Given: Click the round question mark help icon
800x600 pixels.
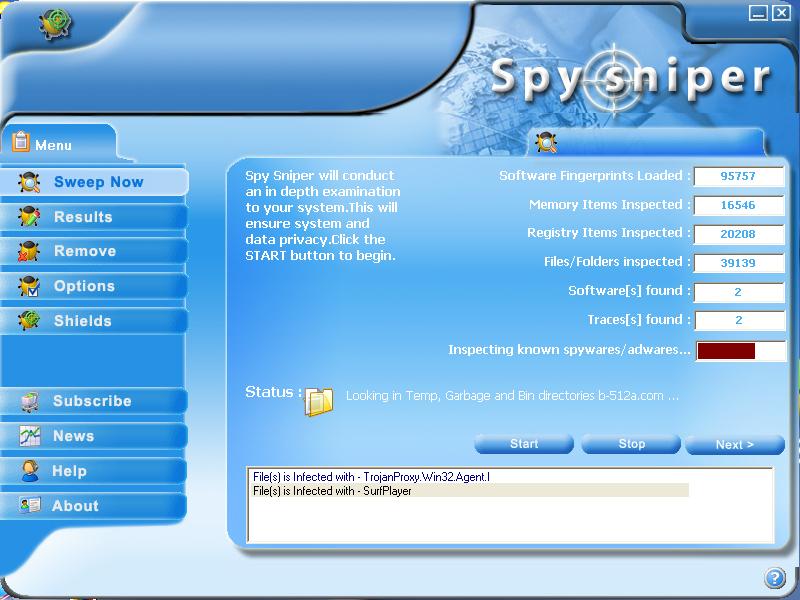Looking at the screenshot, I should pos(774,578).
